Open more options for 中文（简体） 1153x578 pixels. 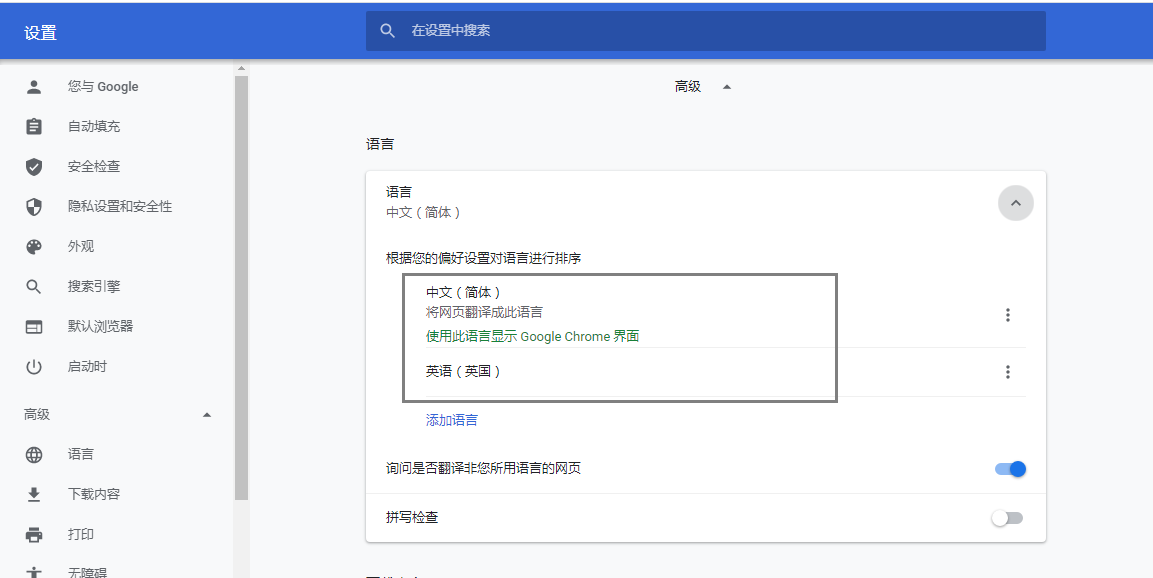1007,315
